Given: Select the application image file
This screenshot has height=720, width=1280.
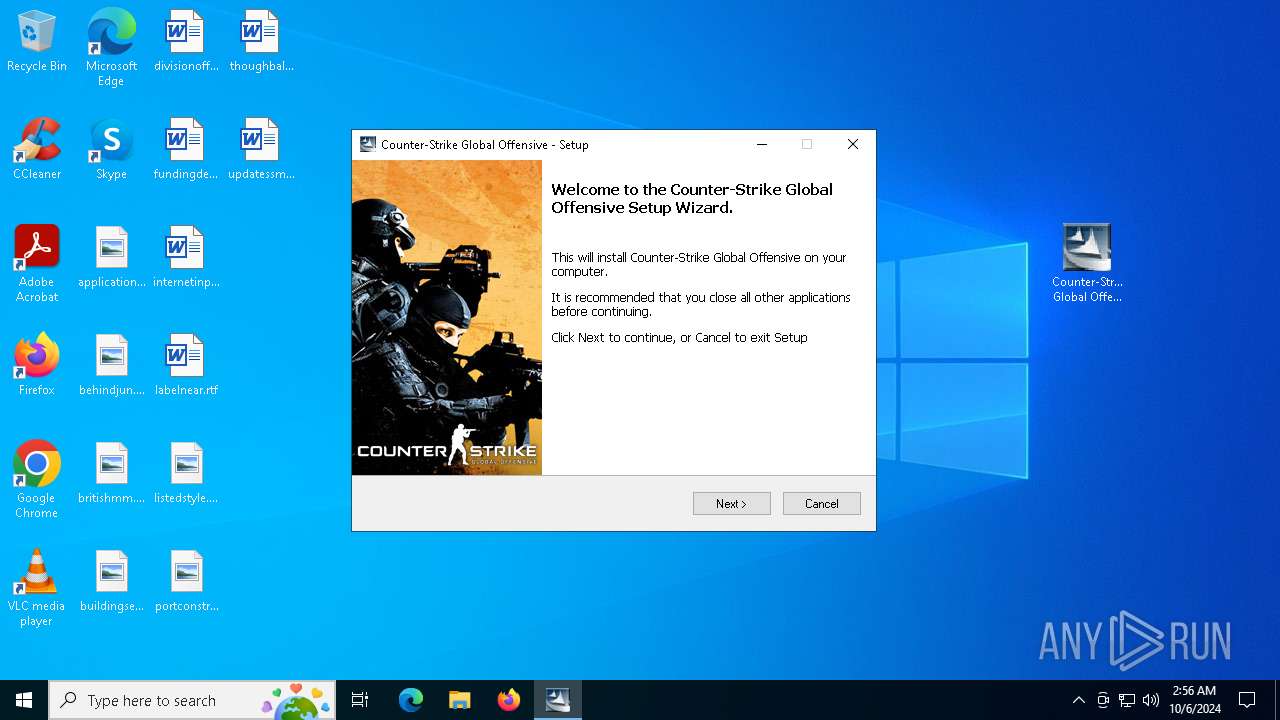Looking at the screenshot, I should pyautogui.click(x=112, y=258).
